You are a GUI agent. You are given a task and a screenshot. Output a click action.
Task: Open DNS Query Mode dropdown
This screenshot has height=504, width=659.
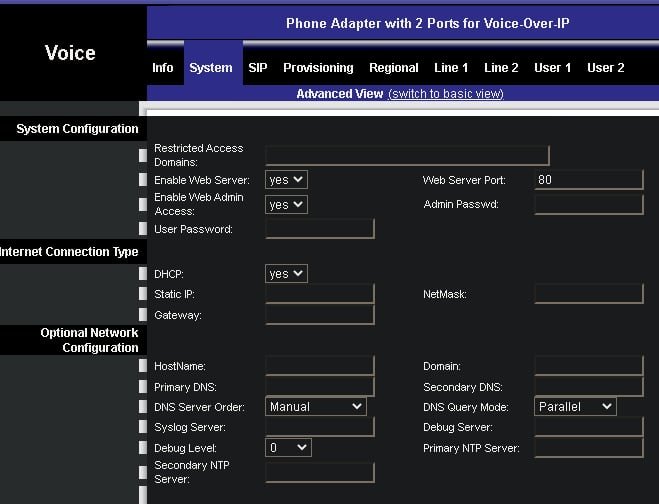pos(575,407)
